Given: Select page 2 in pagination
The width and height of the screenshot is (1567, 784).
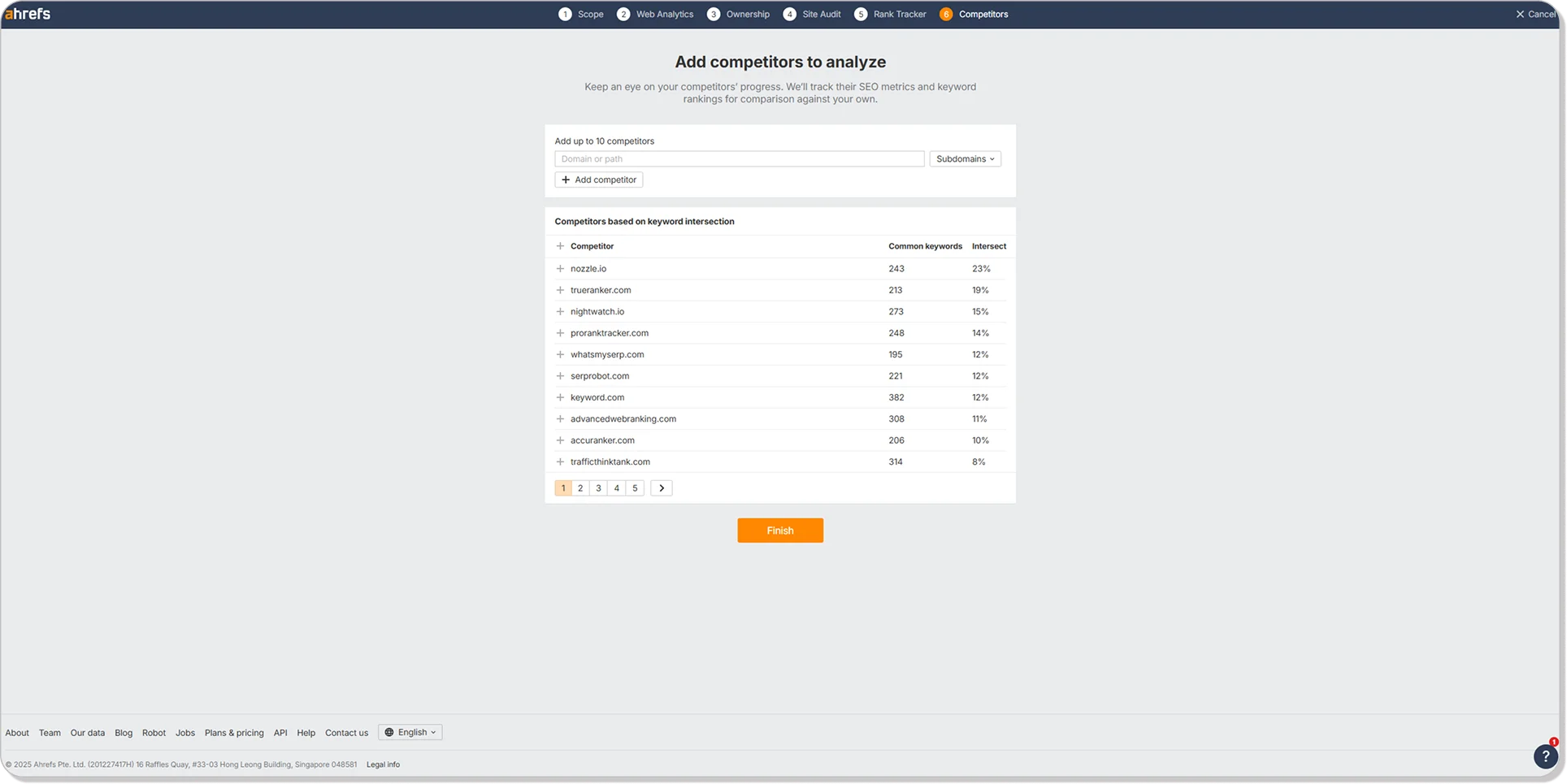Looking at the screenshot, I should (x=580, y=488).
